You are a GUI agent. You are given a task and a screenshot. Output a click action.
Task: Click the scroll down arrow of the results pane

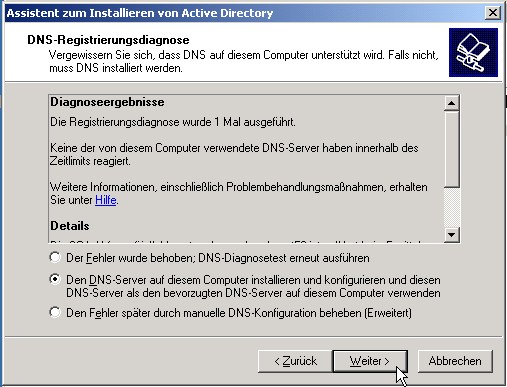tap(452, 235)
